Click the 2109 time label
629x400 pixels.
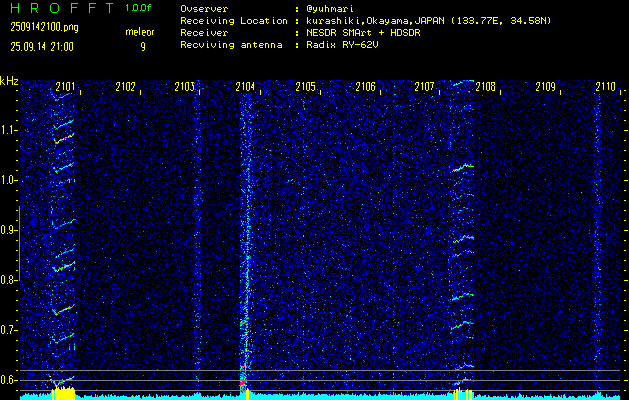point(546,87)
